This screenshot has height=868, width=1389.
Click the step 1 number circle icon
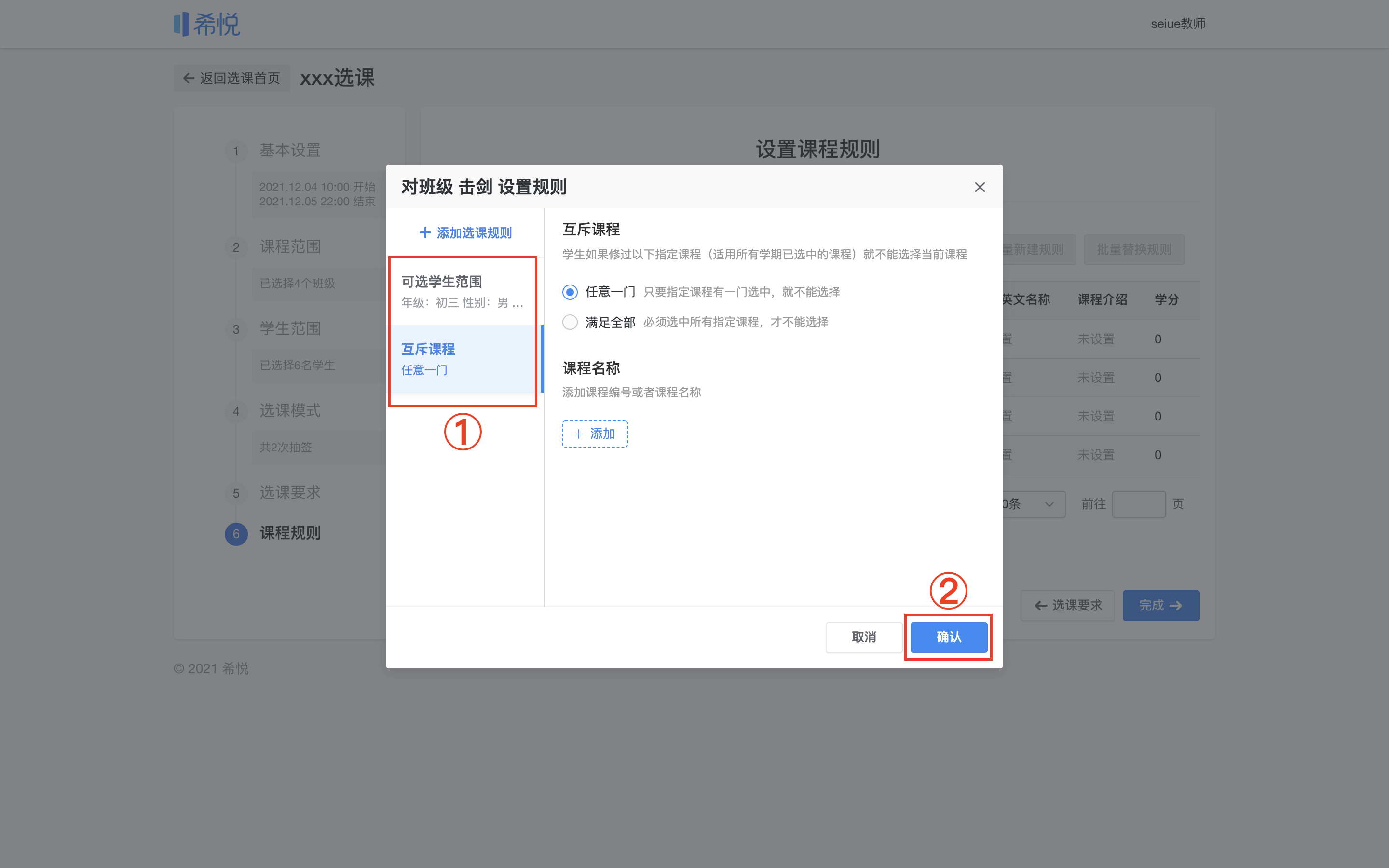tap(236, 151)
